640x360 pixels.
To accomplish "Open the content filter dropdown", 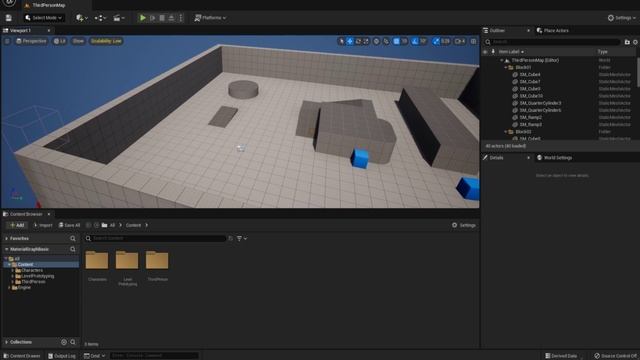I will coord(242,238).
